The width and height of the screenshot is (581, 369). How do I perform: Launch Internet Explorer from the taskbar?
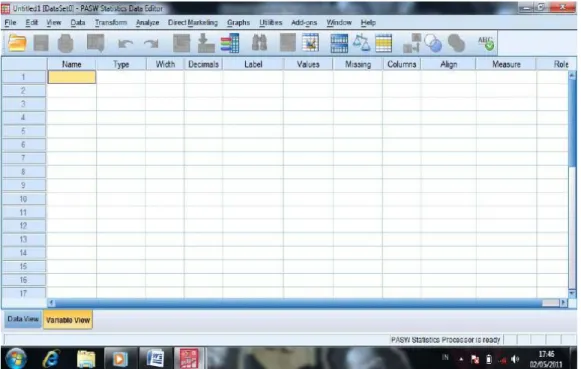tap(50, 359)
